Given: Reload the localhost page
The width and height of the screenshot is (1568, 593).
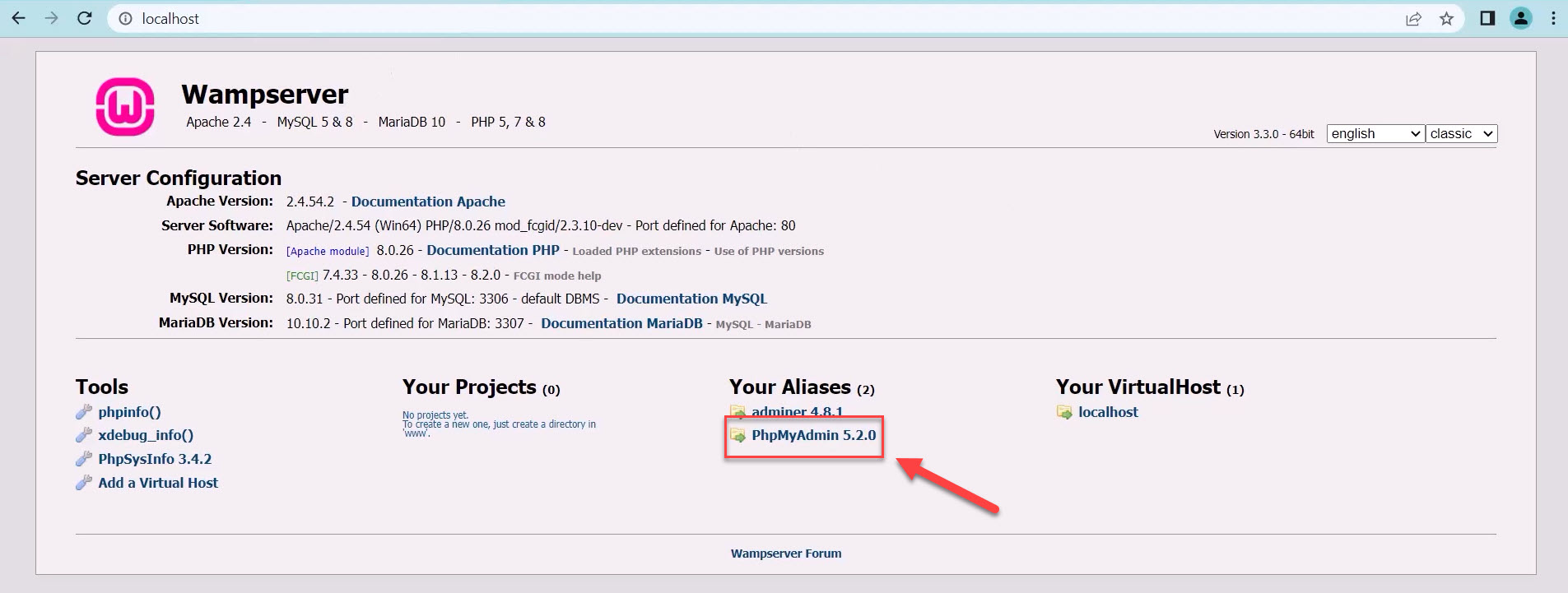Looking at the screenshot, I should (x=84, y=18).
